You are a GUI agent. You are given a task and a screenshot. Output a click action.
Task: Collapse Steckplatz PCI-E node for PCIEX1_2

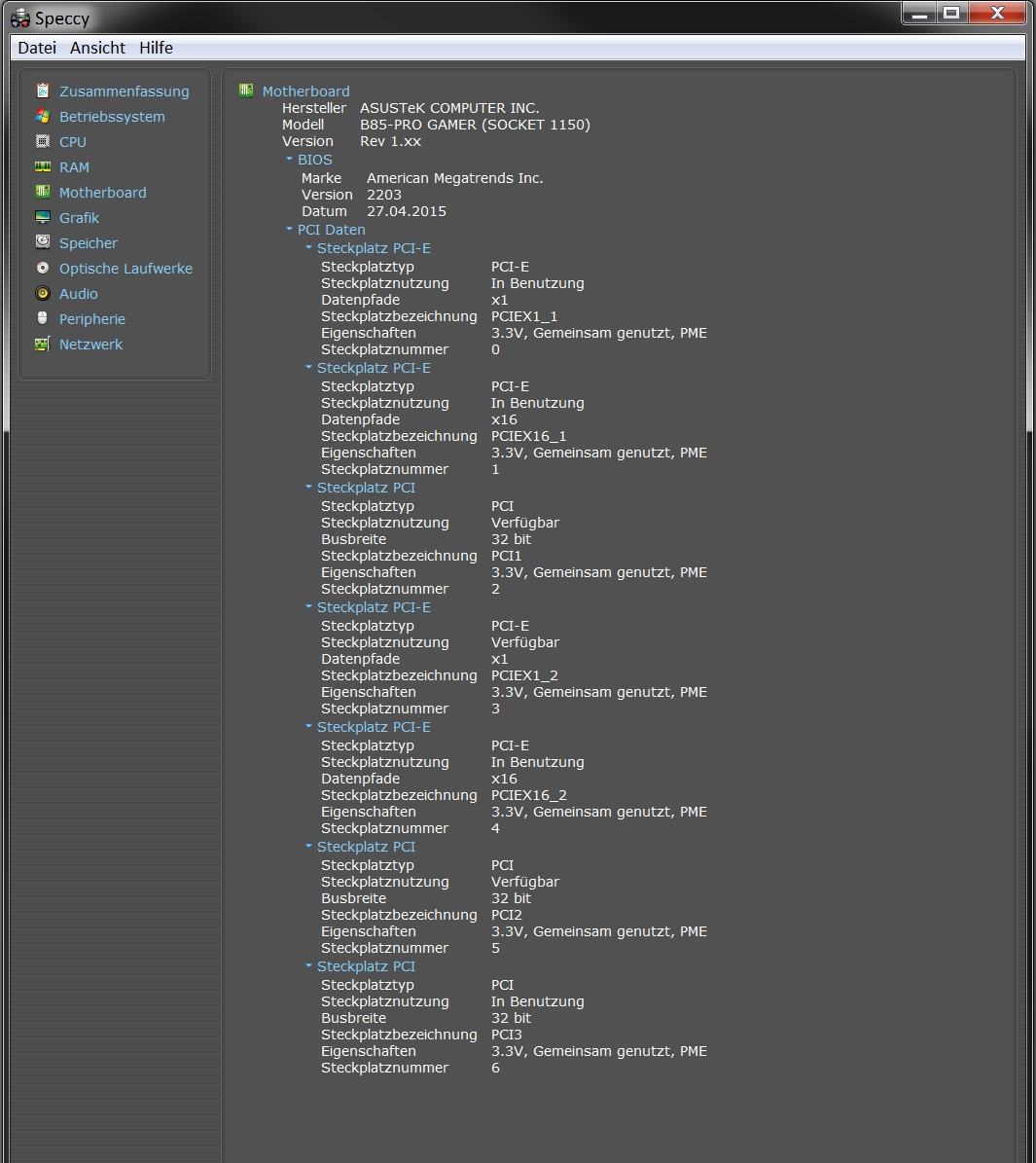308,606
